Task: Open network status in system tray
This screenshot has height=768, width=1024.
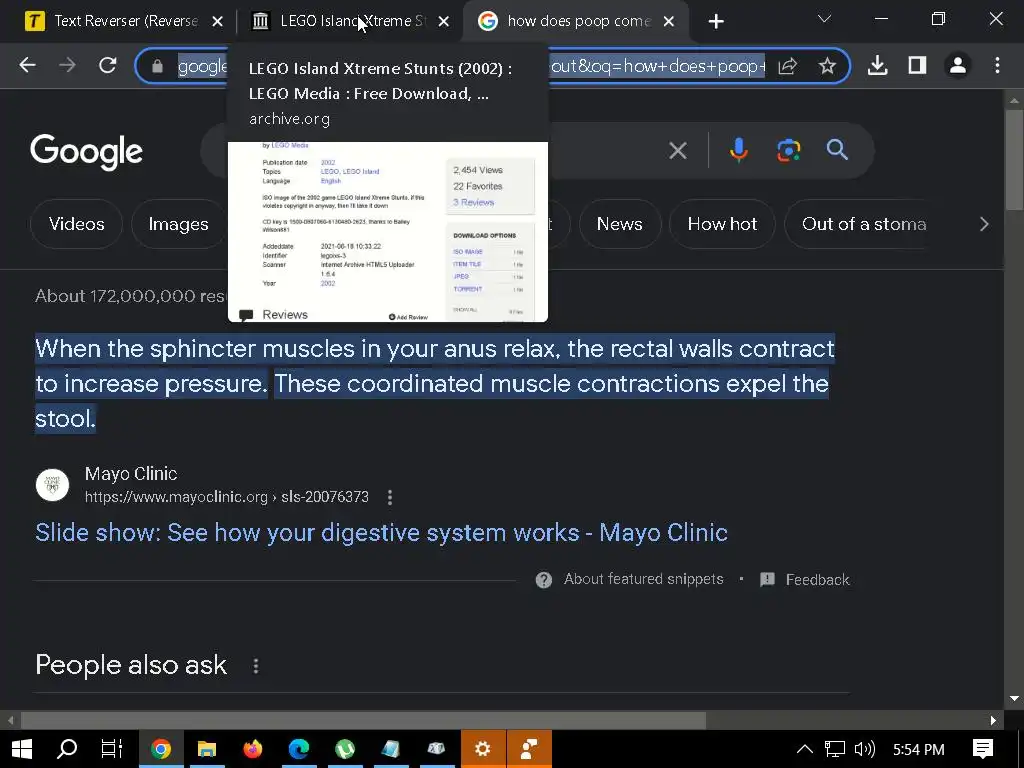Action: pyautogui.click(x=835, y=749)
